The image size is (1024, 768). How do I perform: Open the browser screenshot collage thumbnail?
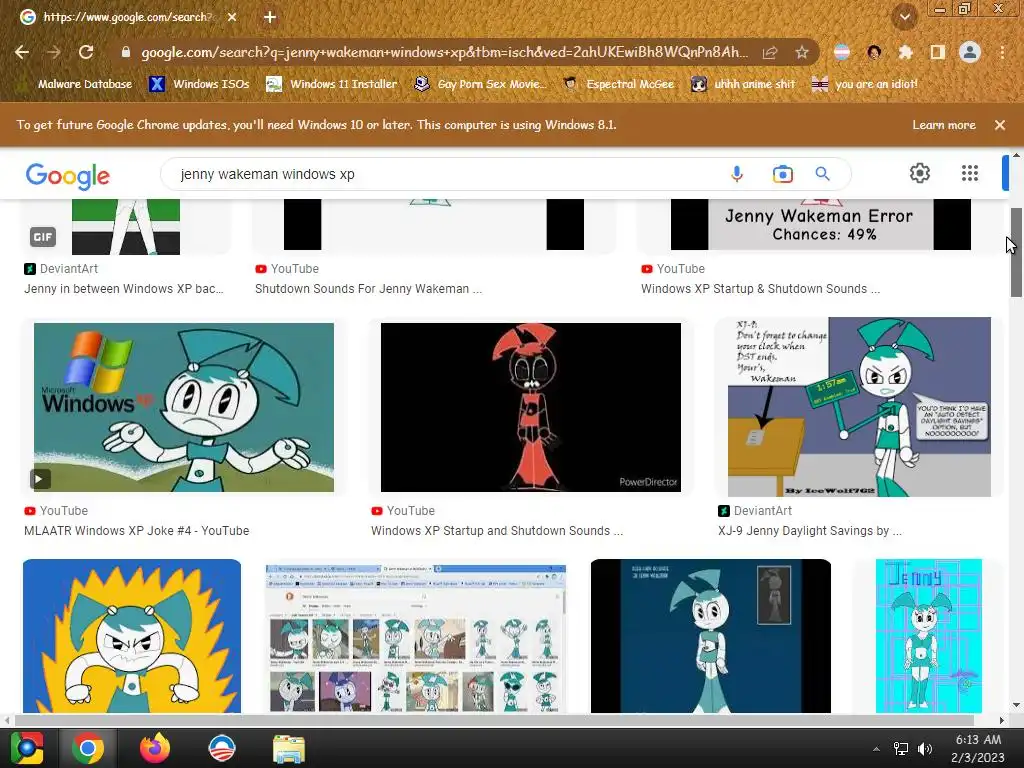pos(416,638)
